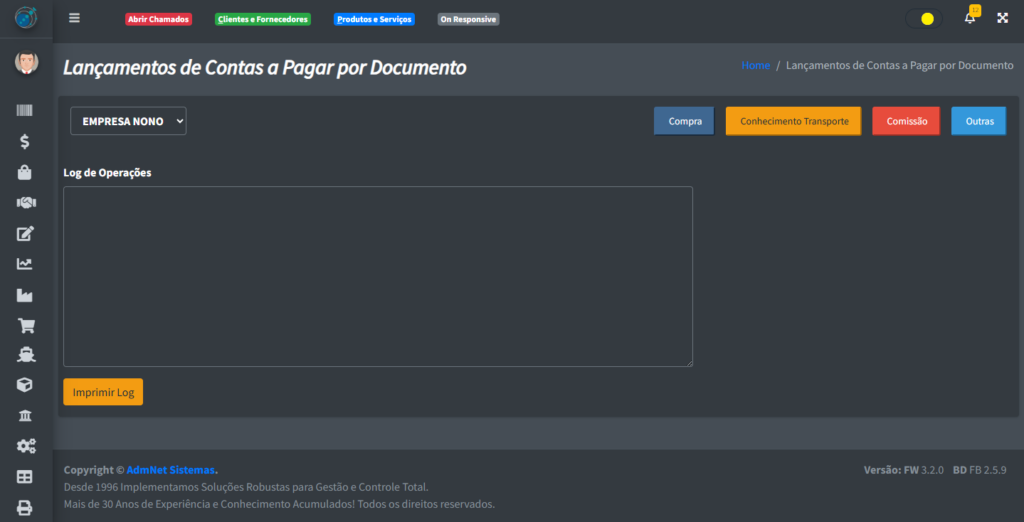
Task: Click the dollar sign sidebar icon
Action: click(x=25, y=142)
